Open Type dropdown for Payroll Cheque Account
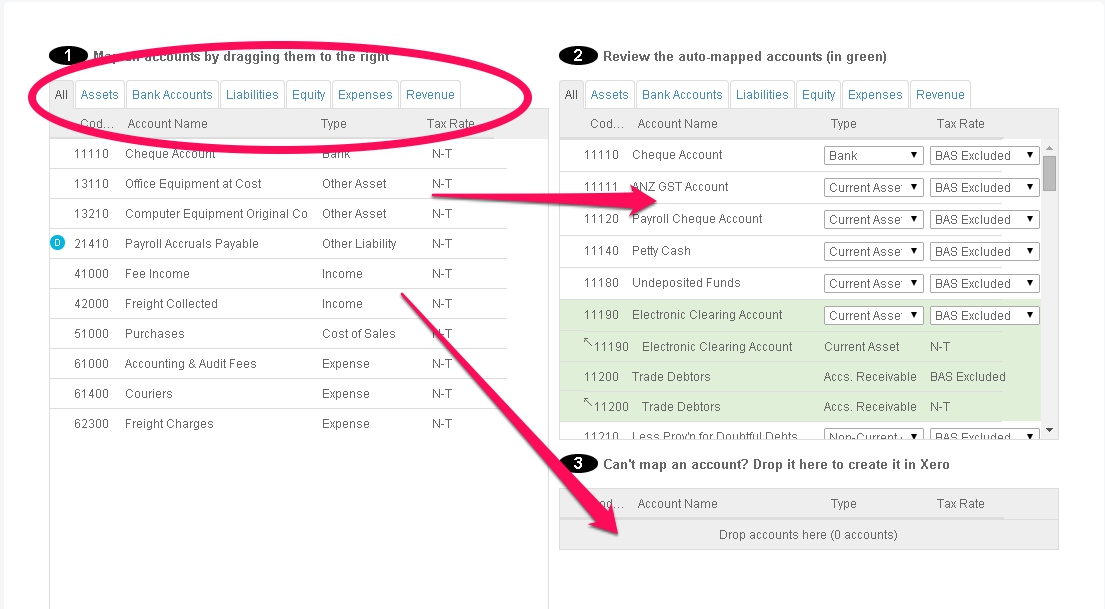Image resolution: width=1105 pixels, height=609 pixels. coord(872,220)
